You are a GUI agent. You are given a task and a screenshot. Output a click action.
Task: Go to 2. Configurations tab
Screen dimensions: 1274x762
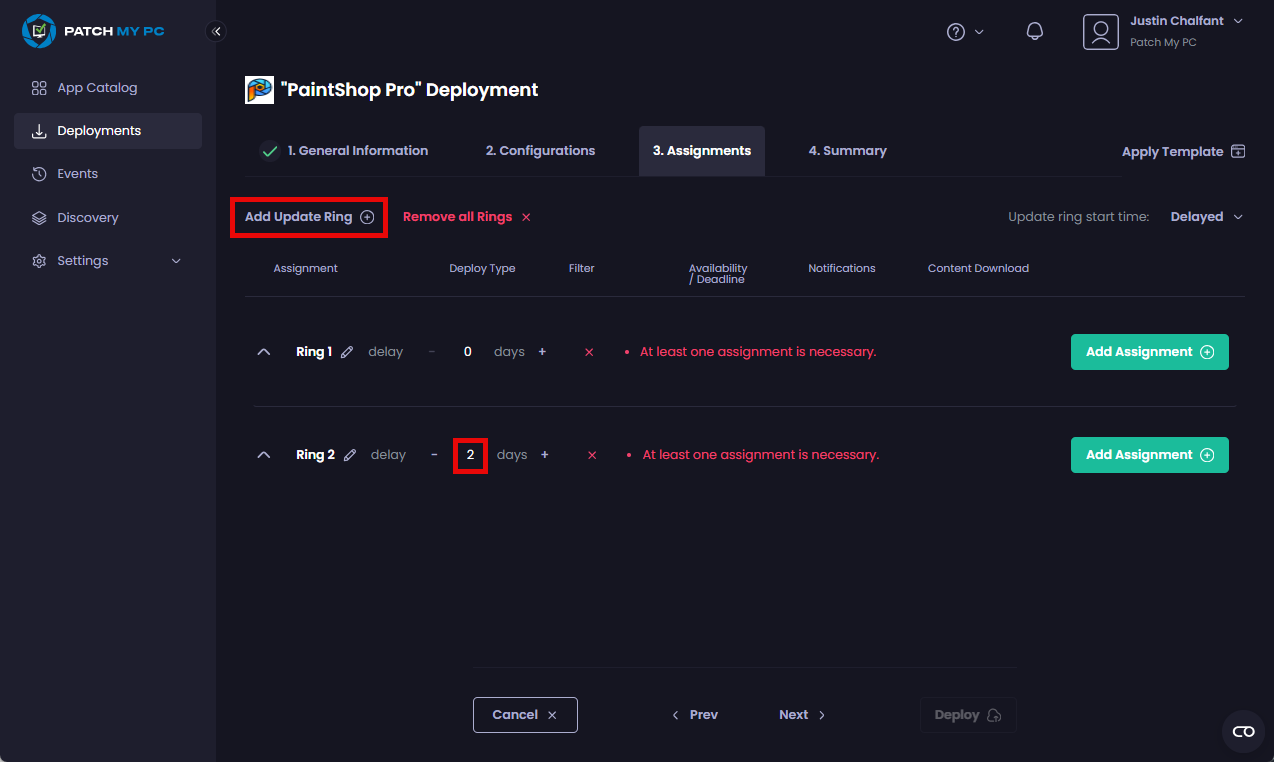(540, 151)
